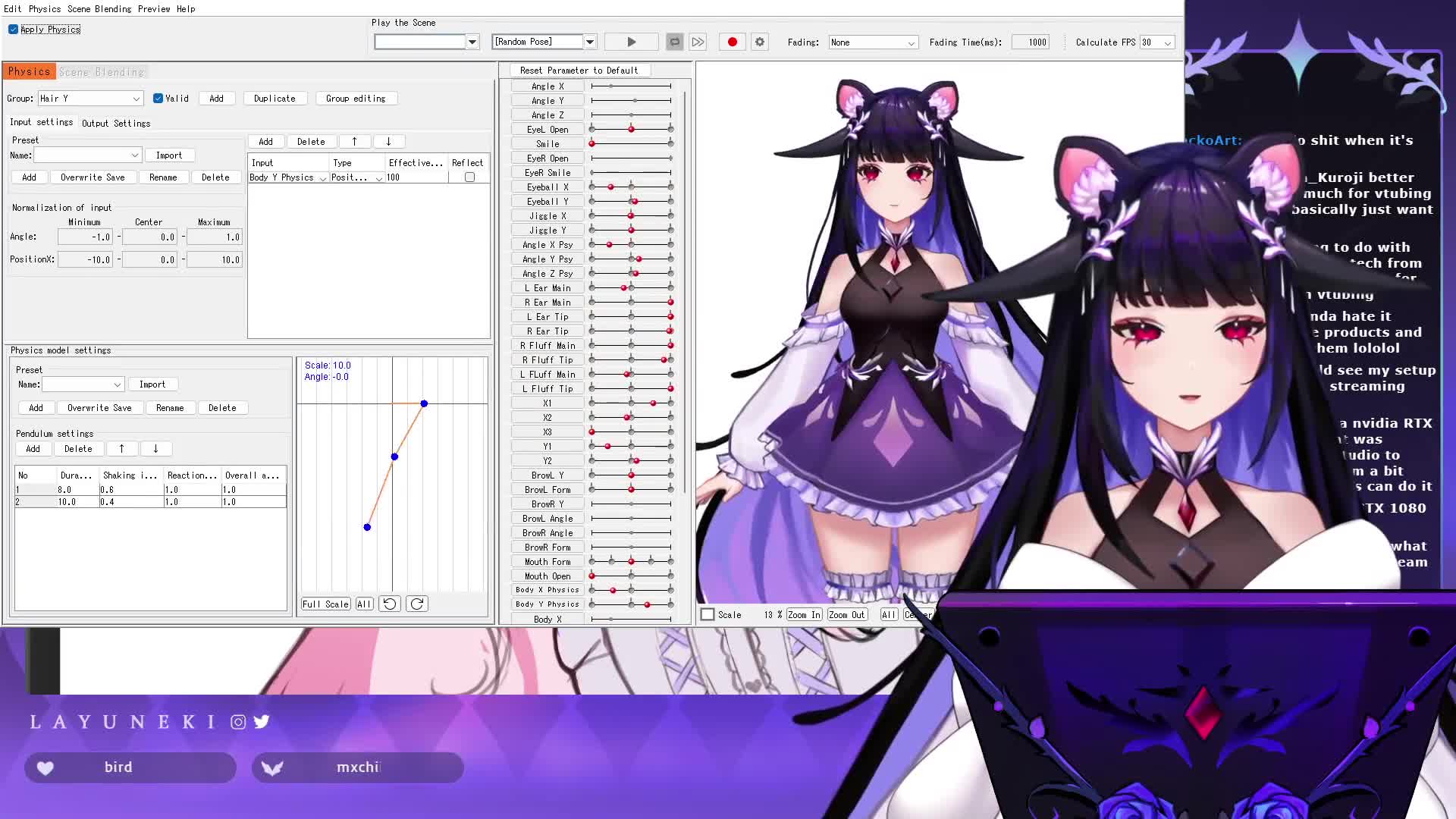1456x819 pixels.
Task: Open the Scene Blending menu
Action: click(99, 9)
